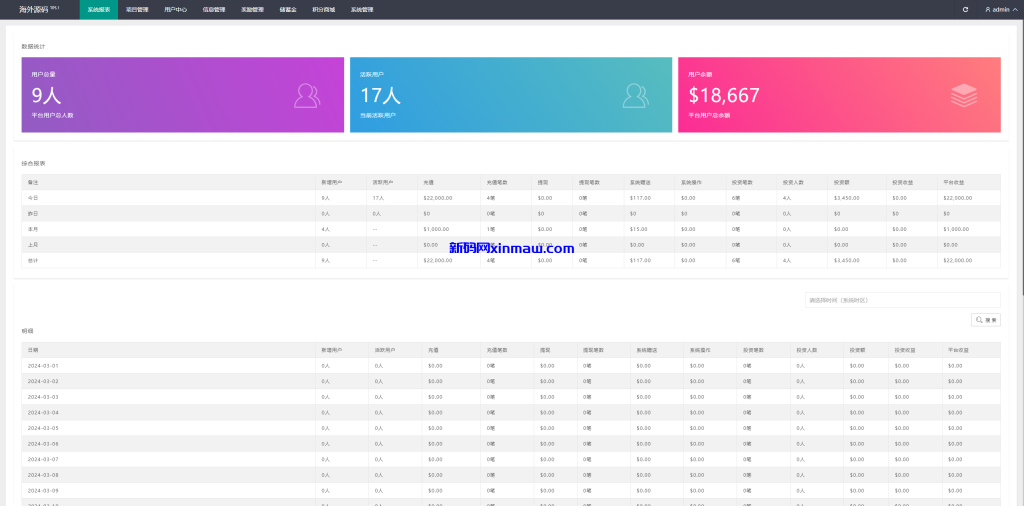
Task: Open the admin account dropdown
Action: click(x=1000, y=9)
